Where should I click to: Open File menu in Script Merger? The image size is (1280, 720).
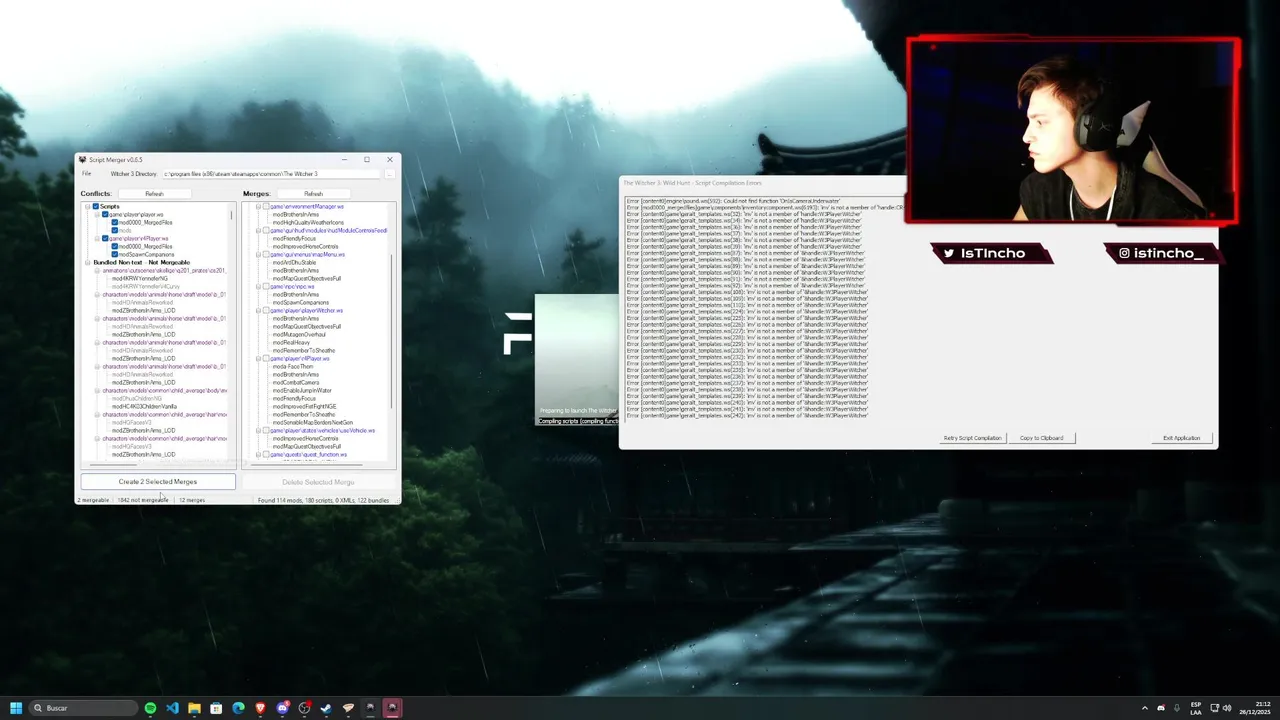coord(86,173)
